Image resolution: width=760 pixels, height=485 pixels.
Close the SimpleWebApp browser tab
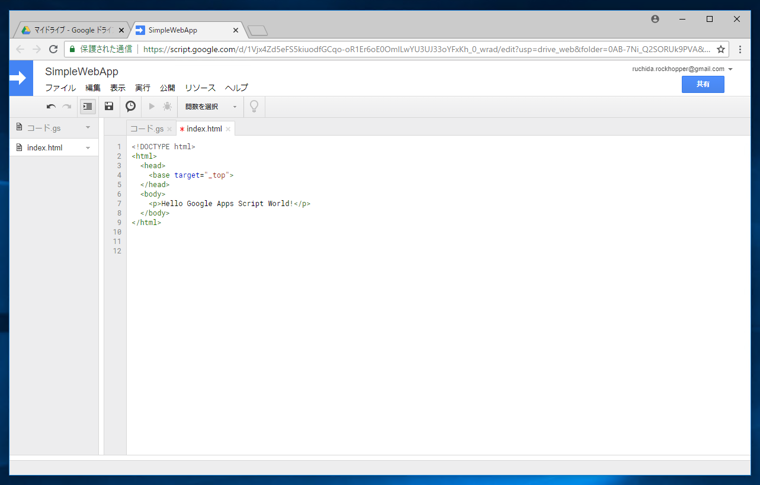click(236, 30)
